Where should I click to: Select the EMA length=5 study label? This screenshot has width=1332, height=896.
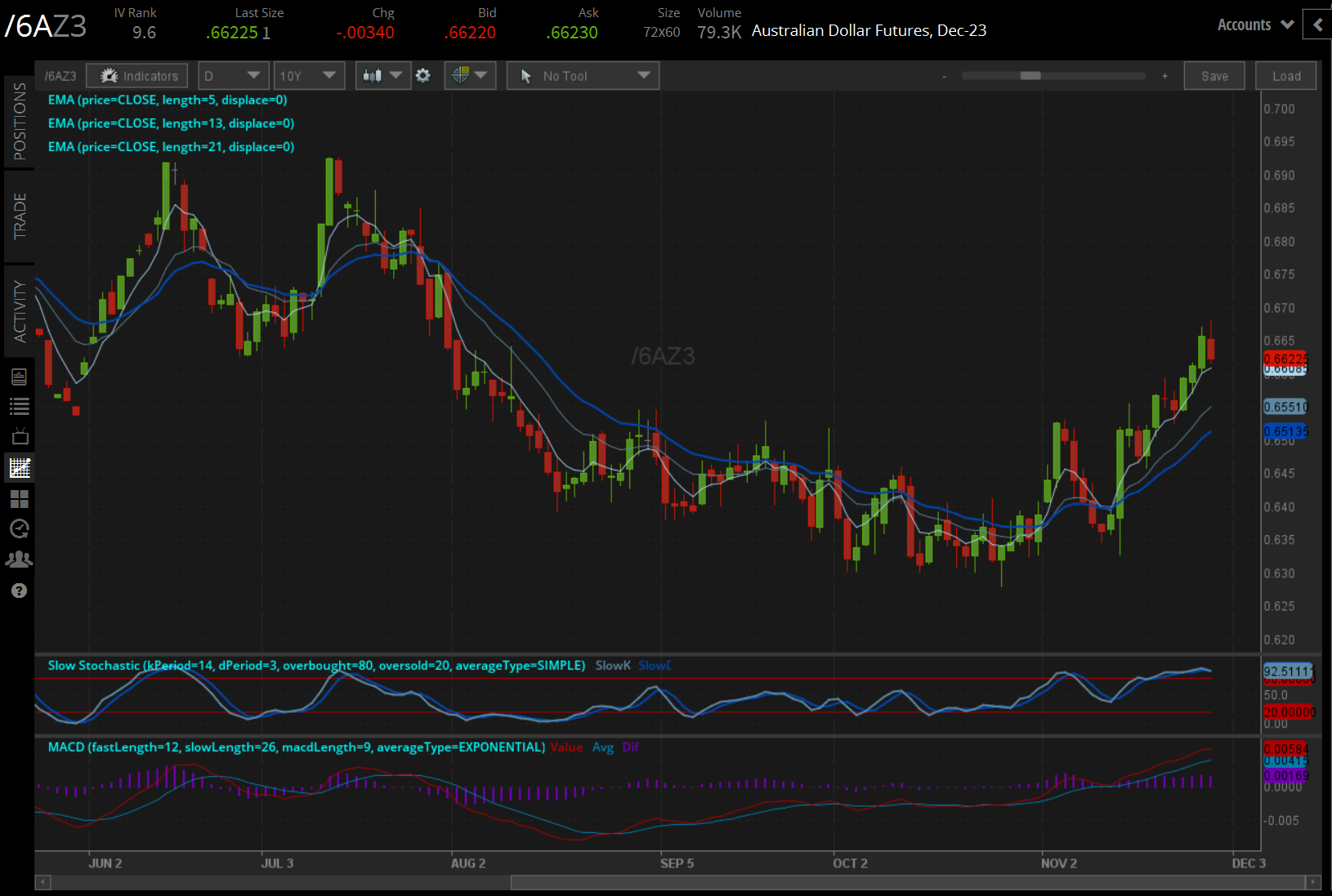168,100
